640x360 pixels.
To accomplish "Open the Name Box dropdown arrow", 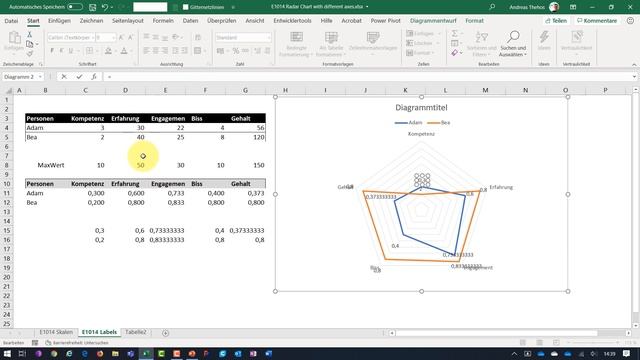I will [x=40, y=77].
